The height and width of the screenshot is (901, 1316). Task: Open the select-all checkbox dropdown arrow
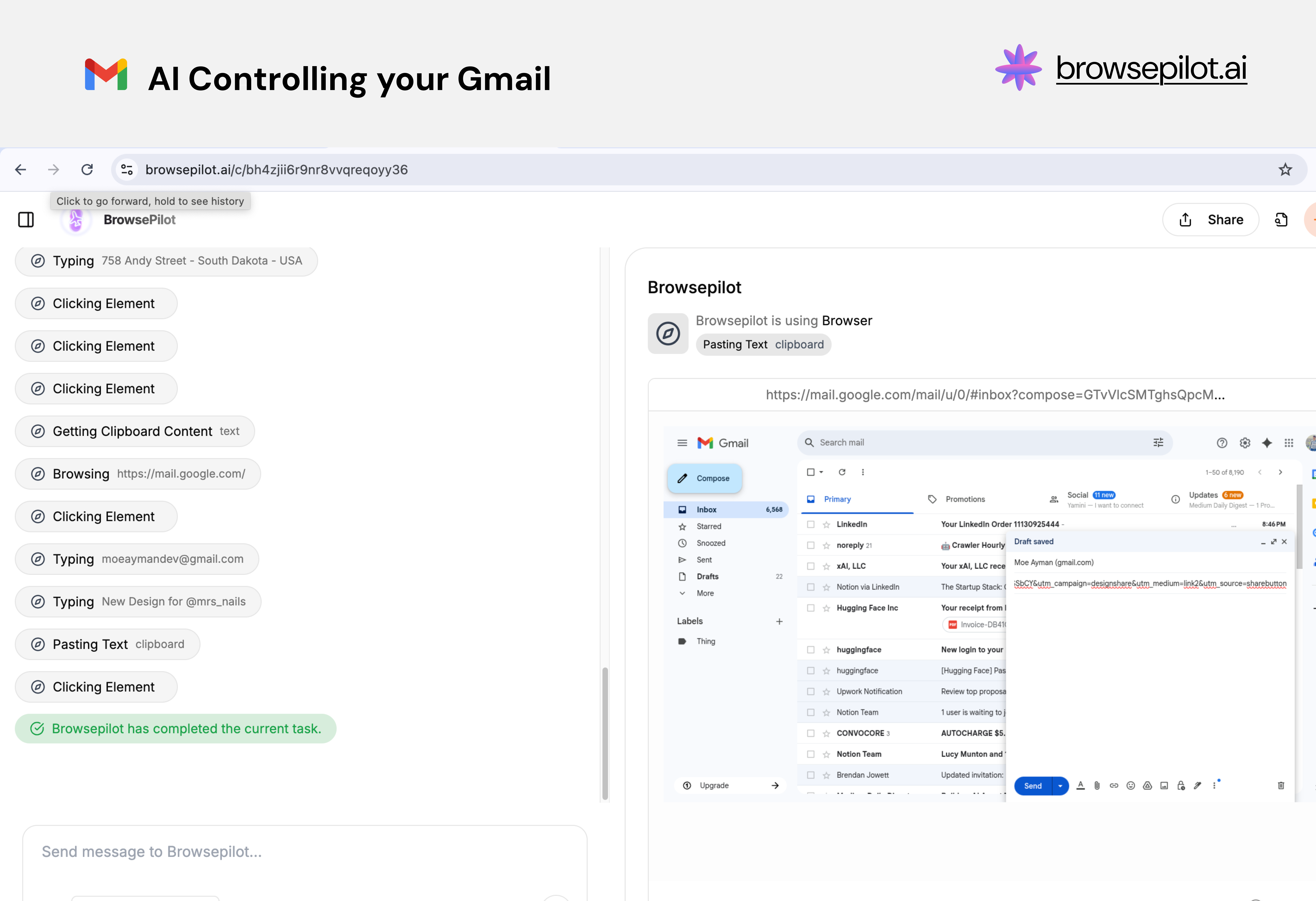coord(821,472)
